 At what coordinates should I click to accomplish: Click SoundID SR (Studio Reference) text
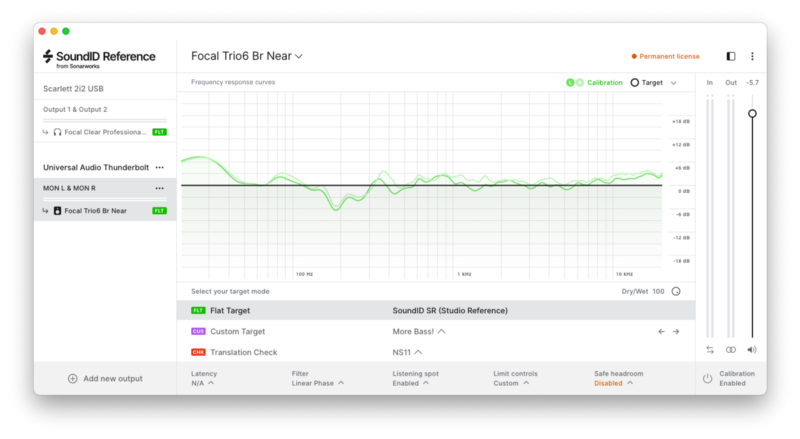coord(450,311)
